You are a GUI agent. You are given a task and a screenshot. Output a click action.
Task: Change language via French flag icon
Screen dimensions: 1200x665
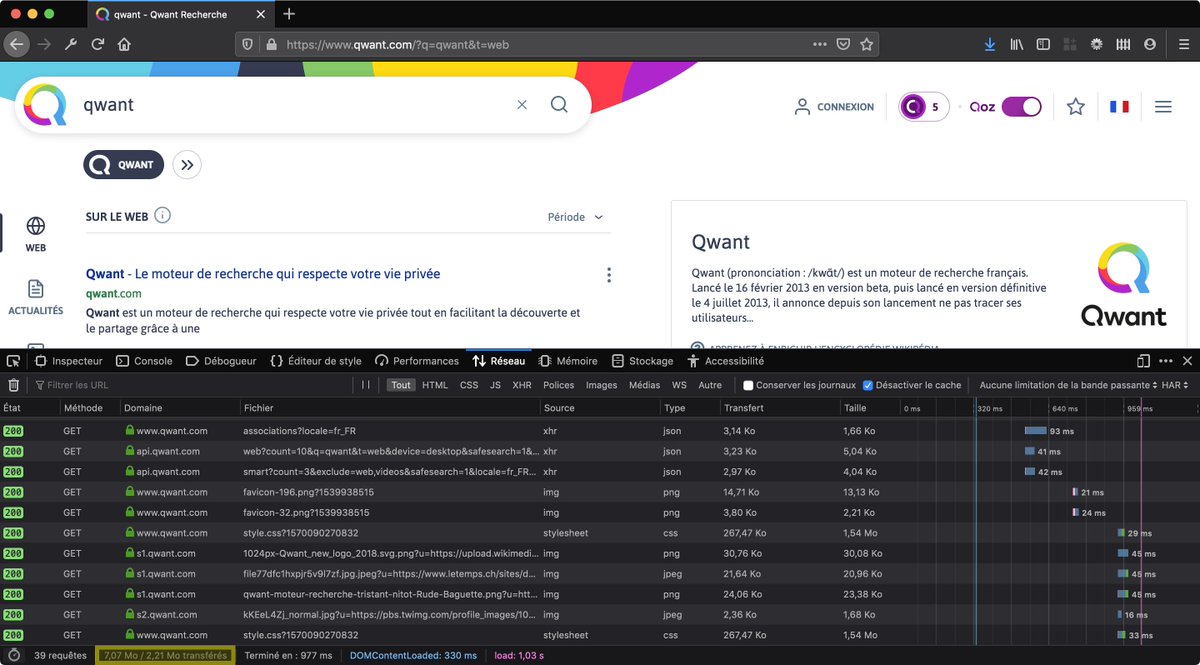point(1119,106)
